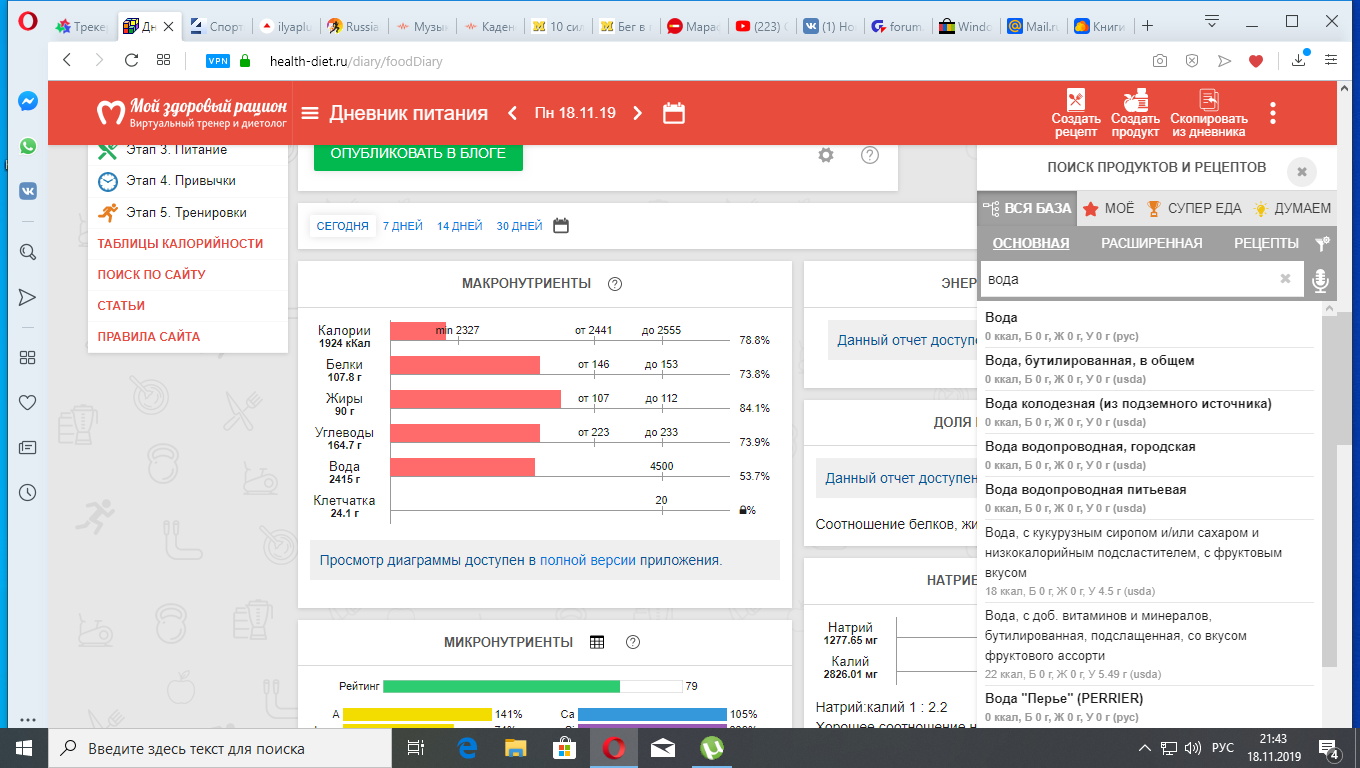Open custom period calendar after 30 дней
The height and width of the screenshot is (768, 1360).
tap(561, 226)
